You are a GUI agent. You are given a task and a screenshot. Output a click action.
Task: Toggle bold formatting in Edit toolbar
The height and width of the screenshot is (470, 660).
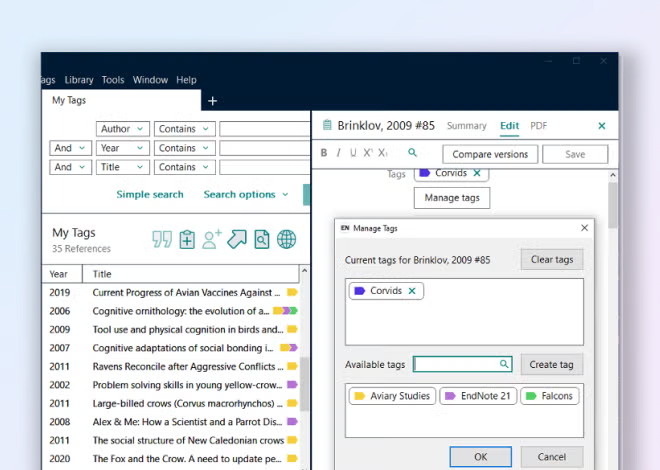coord(324,153)
